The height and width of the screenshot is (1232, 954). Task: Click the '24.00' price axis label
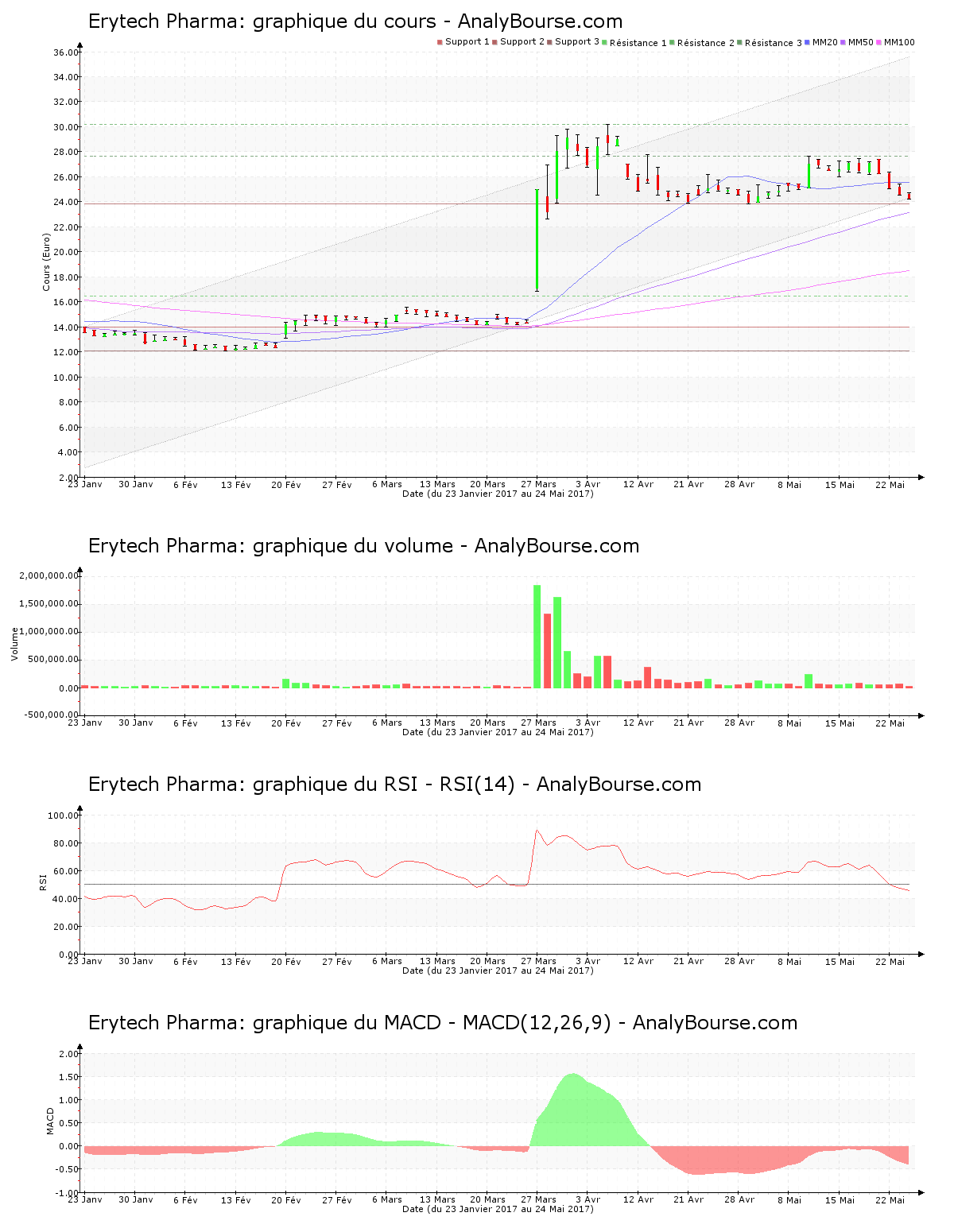tap(66, 202)
